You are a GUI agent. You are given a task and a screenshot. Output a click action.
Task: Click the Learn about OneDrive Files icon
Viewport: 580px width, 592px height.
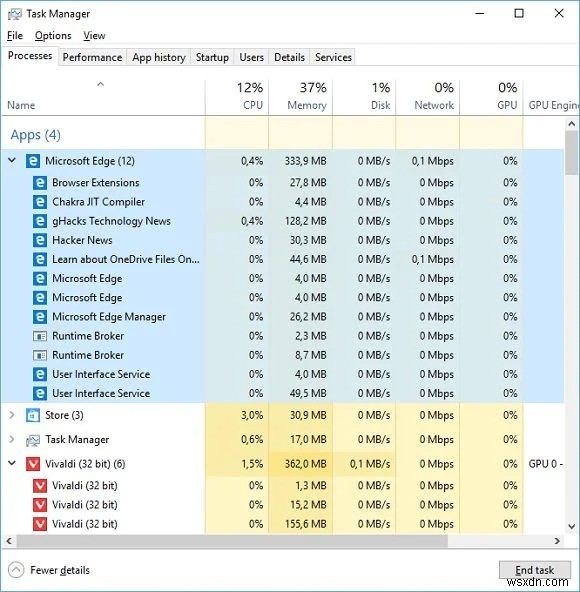click(40, 259)
